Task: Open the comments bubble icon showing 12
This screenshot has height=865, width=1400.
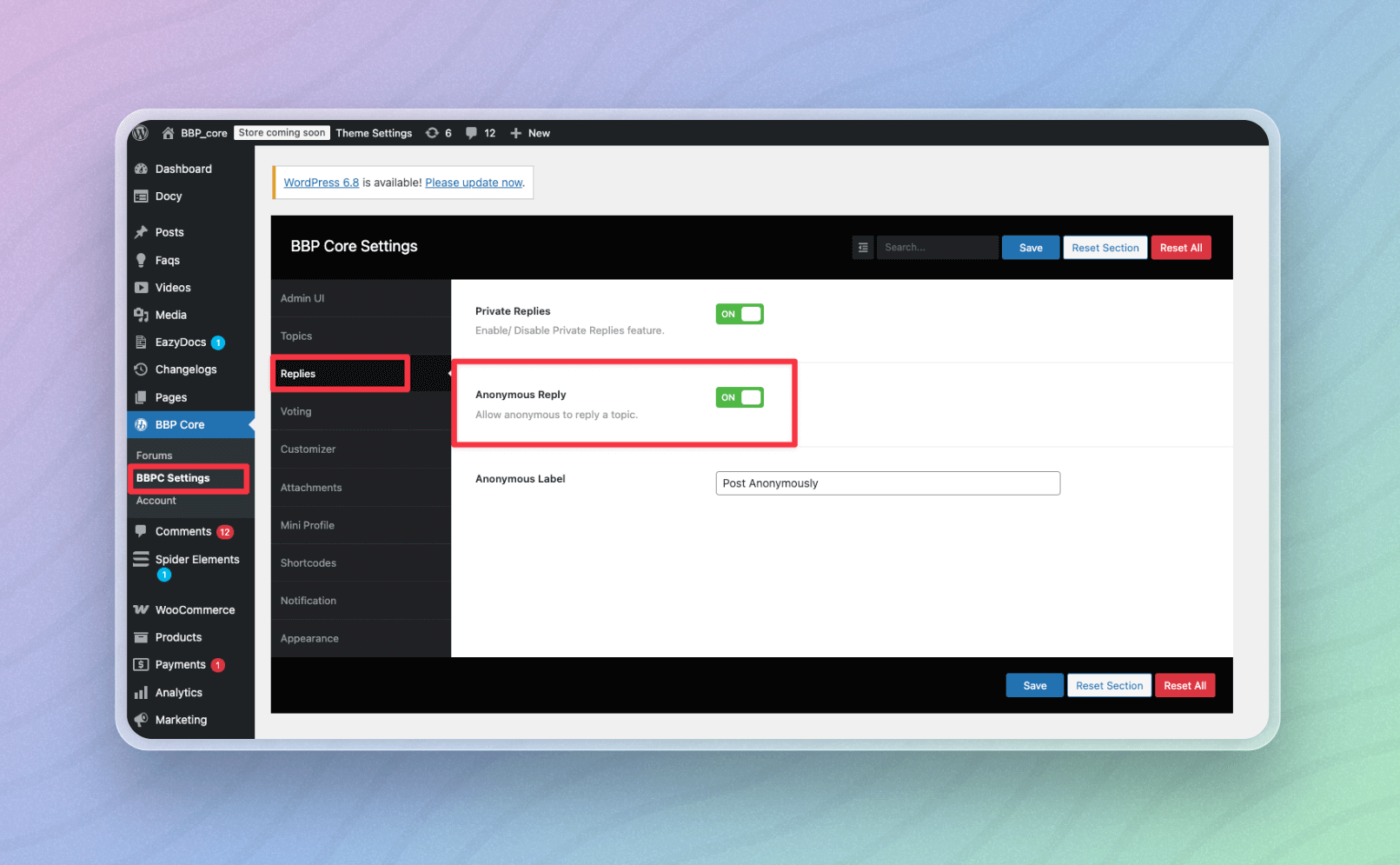Action: click(x=471, y=133)
